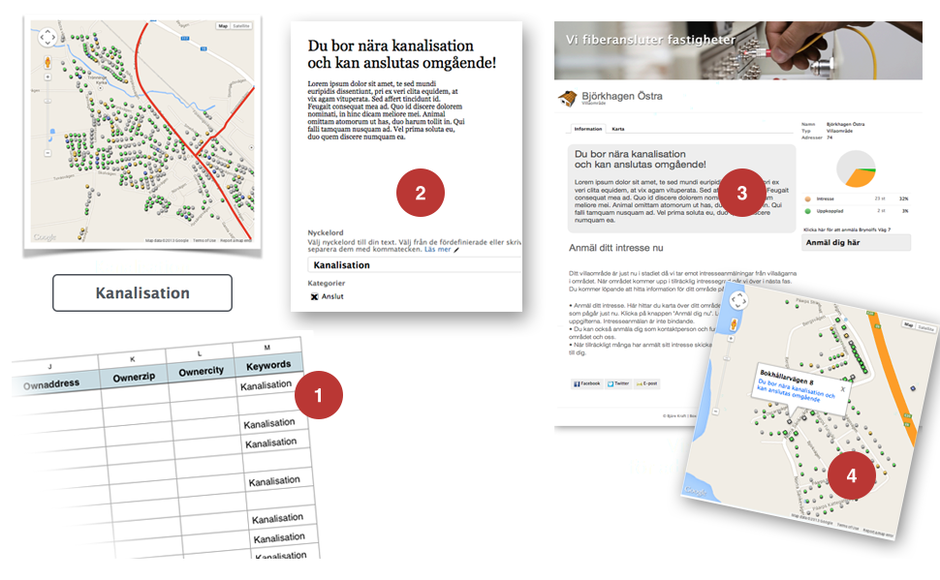Viewport: 940px width, 580px height.
Task: Click the pegman icon on the tilted map
Action: tap(732, 324)
